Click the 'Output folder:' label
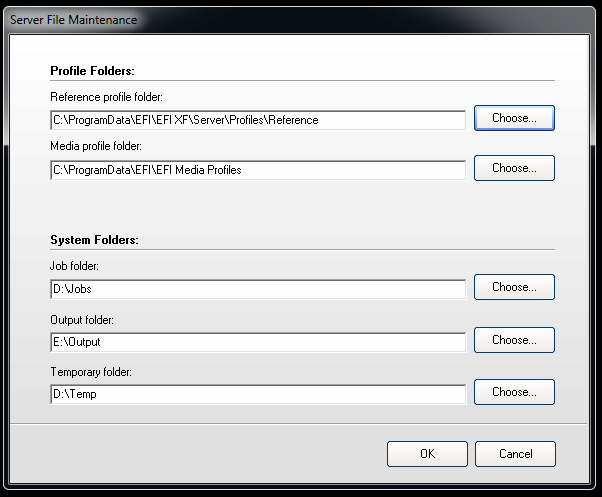This screenshot has height=497, width=602. tap(82, 320)
